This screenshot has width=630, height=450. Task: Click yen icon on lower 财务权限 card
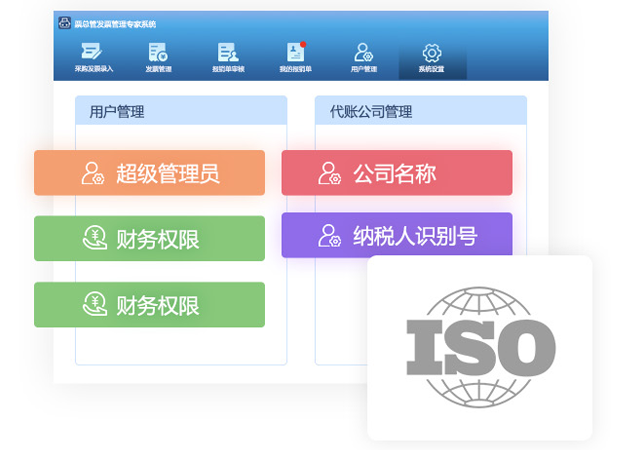[x=93, y=304]
